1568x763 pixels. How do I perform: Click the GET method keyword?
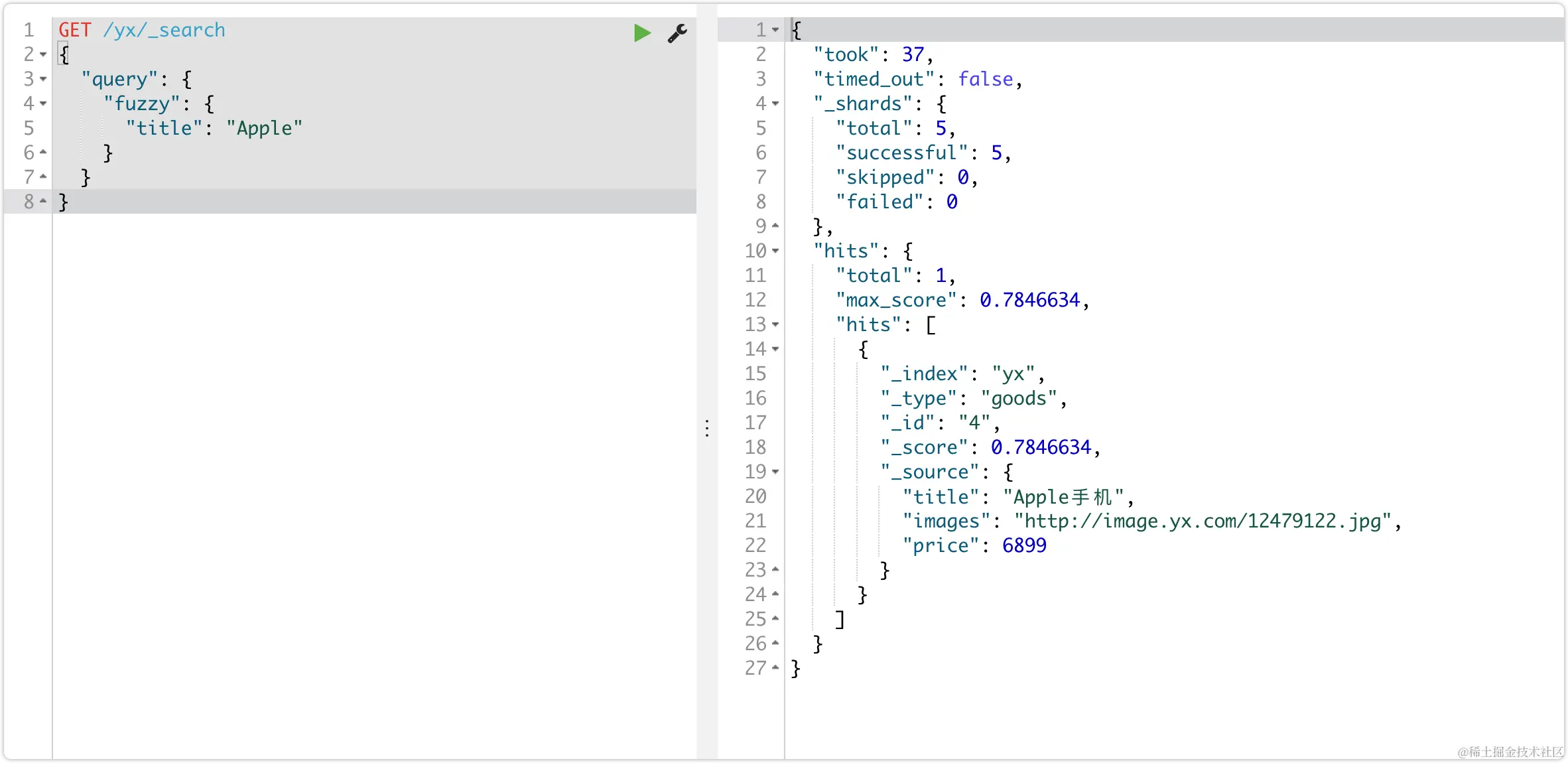tap(74, 30)
